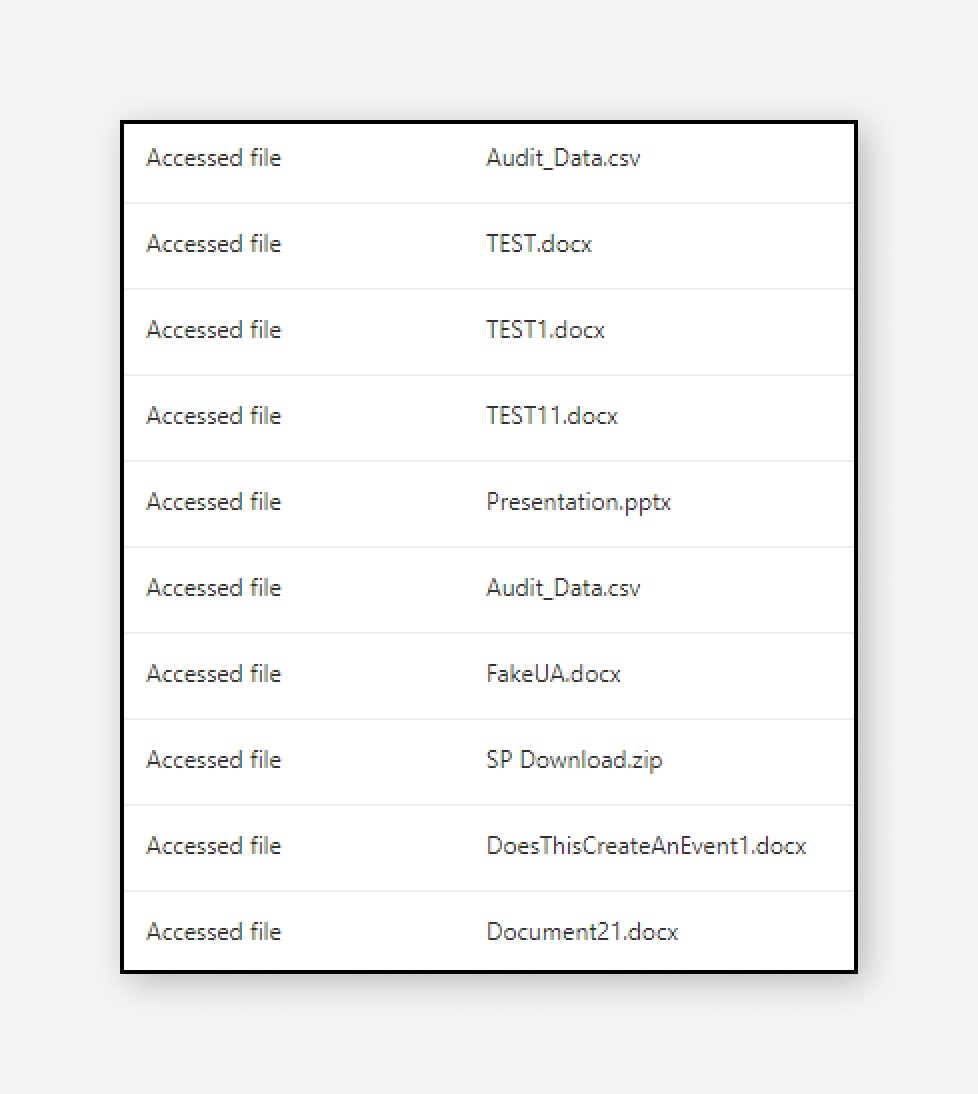Image resolution: width=978 pixels, height=1094 pixels.
Task: Open the FakeUA.docx file entry
Action: click(553, 674)
